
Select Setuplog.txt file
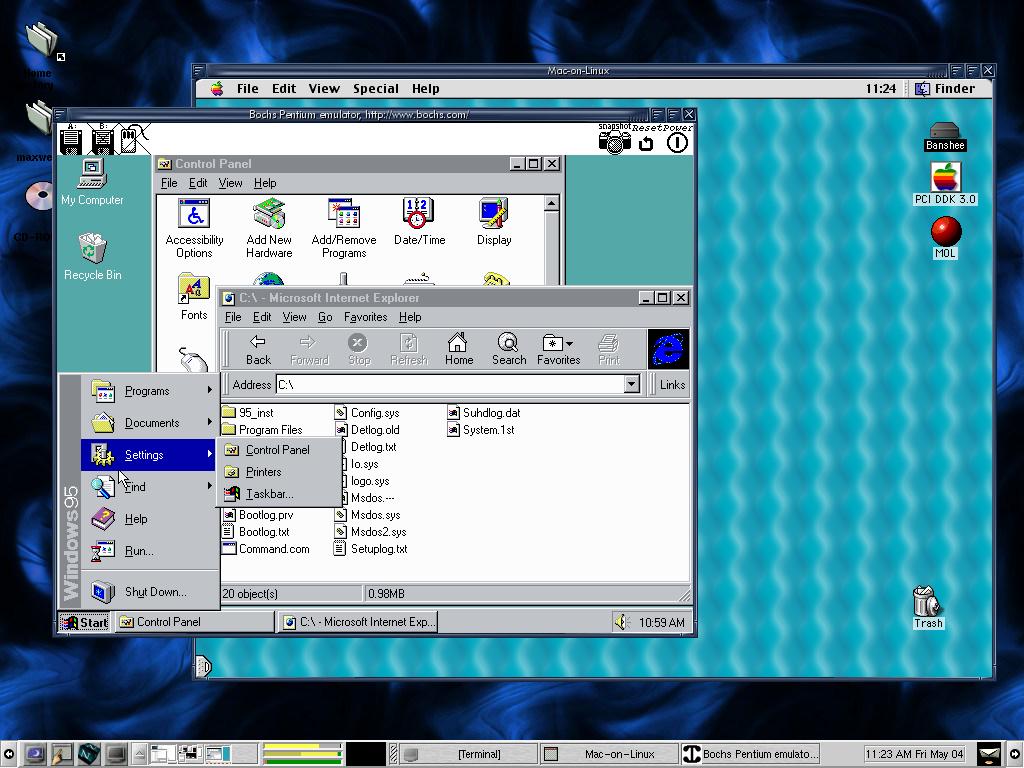[x=371, y=549]
